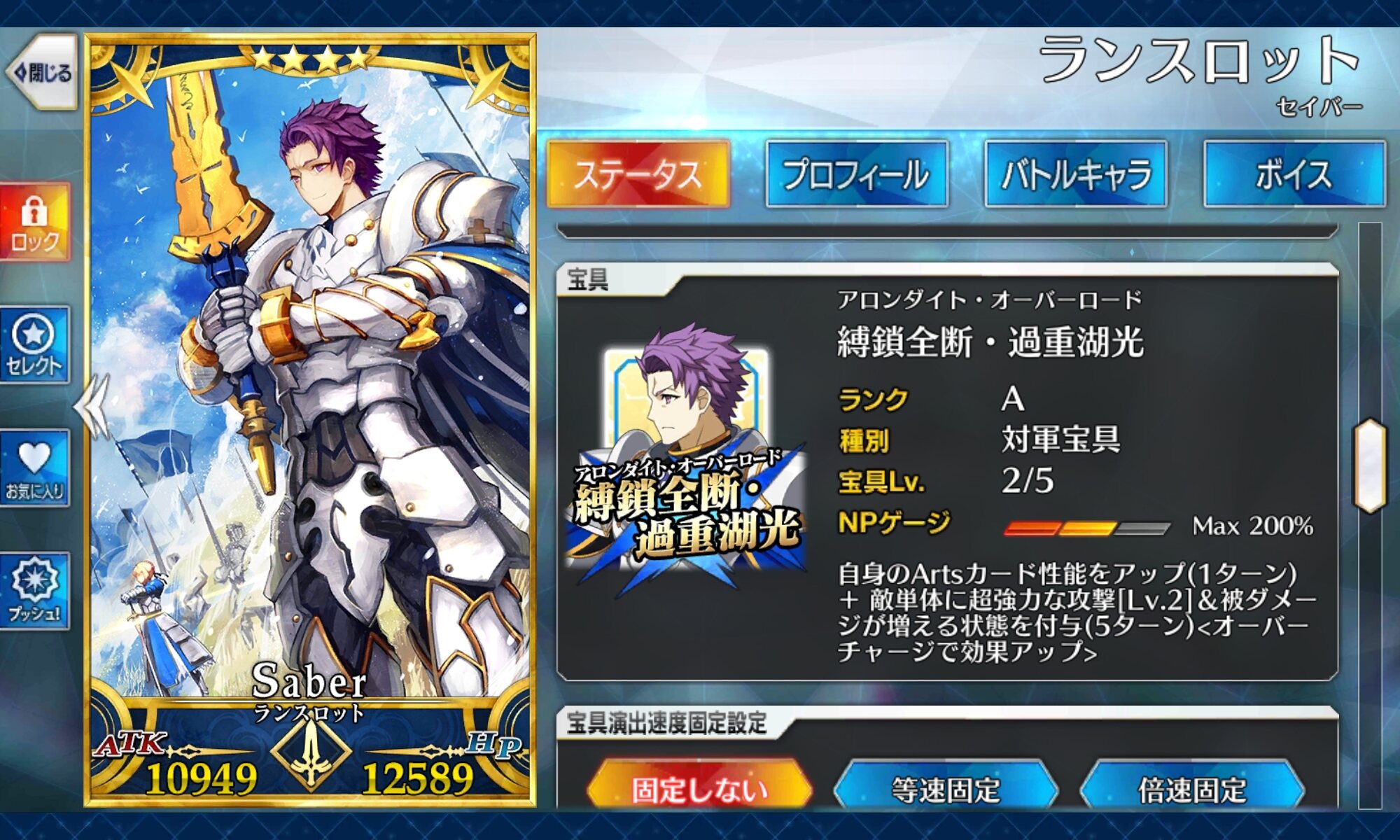The image size is (1400, 840).
Task: Tap the セレクト star icon
Action: coord(35,345)
